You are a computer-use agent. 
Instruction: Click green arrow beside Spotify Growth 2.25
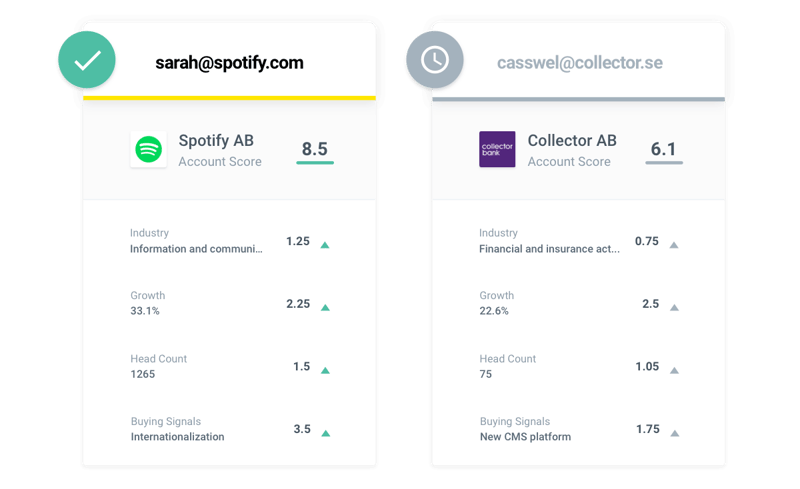(x=325, y=307)
